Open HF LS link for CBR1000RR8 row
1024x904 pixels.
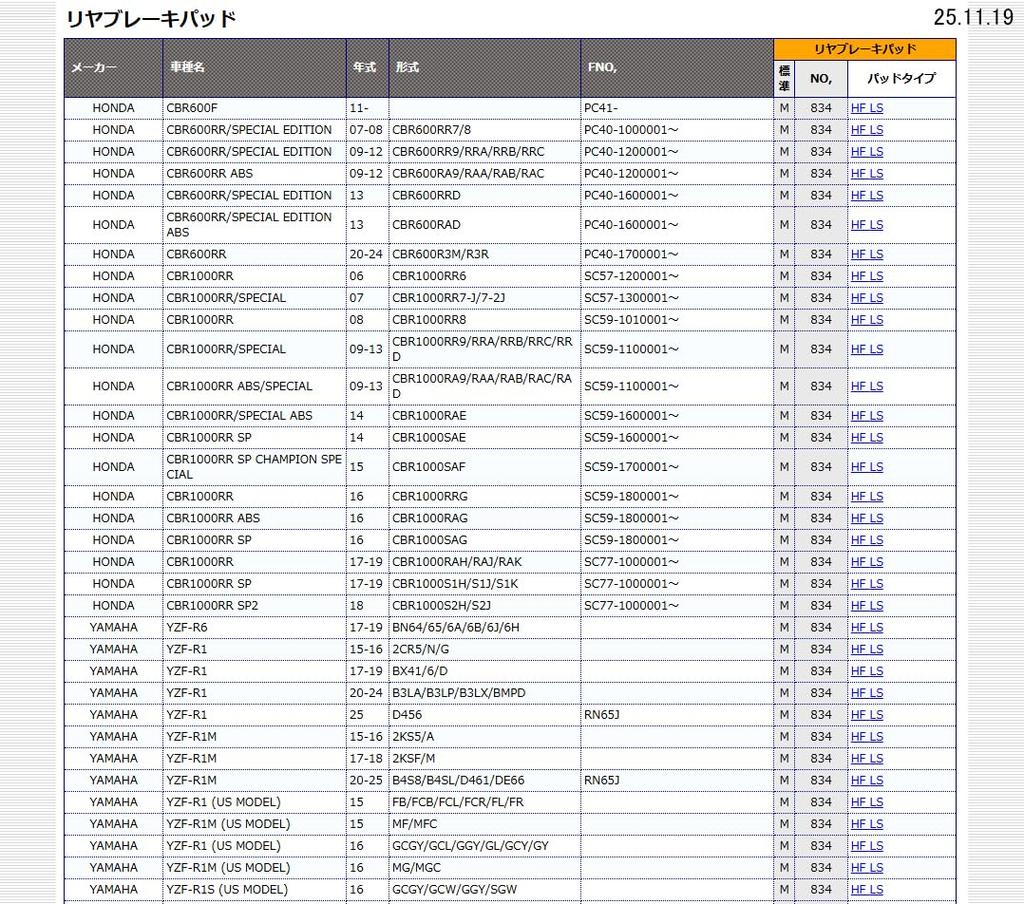click(866, 320)
